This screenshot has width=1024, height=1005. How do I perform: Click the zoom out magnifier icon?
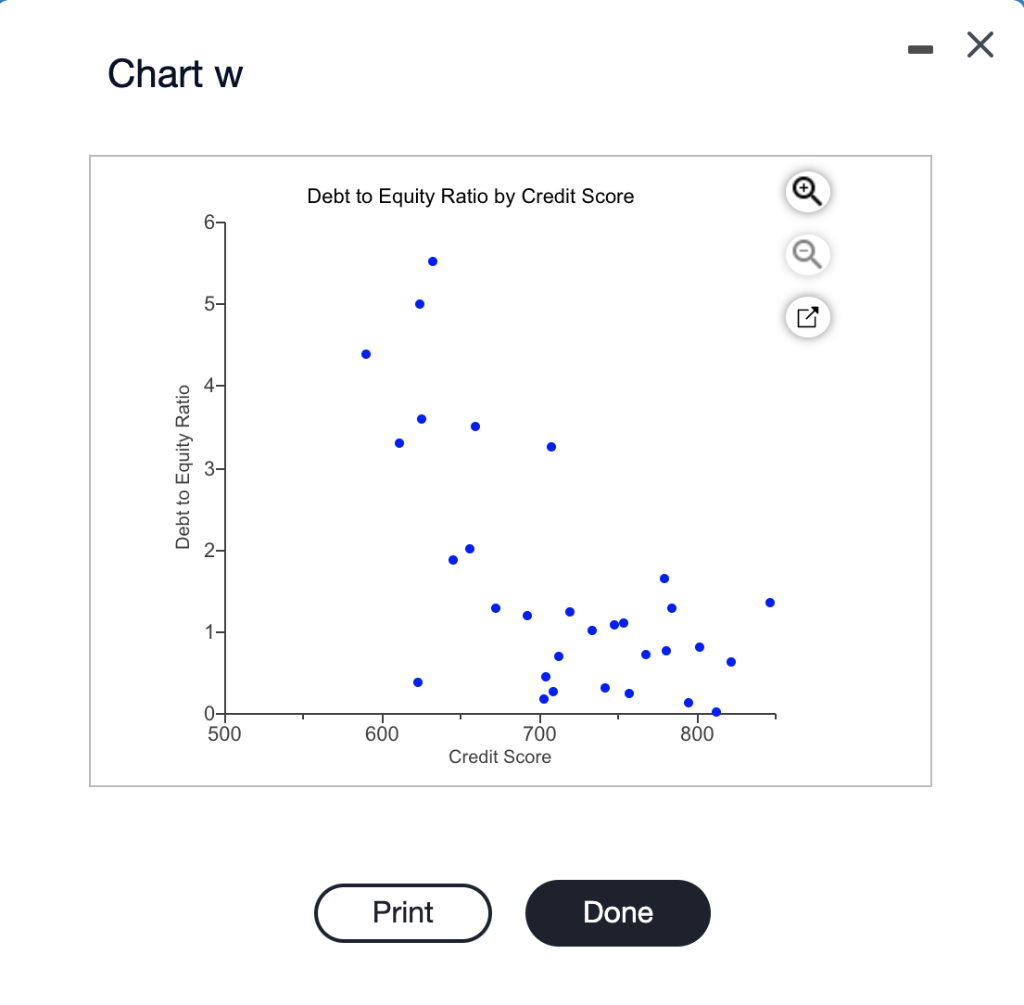click(x=807, y=255)
